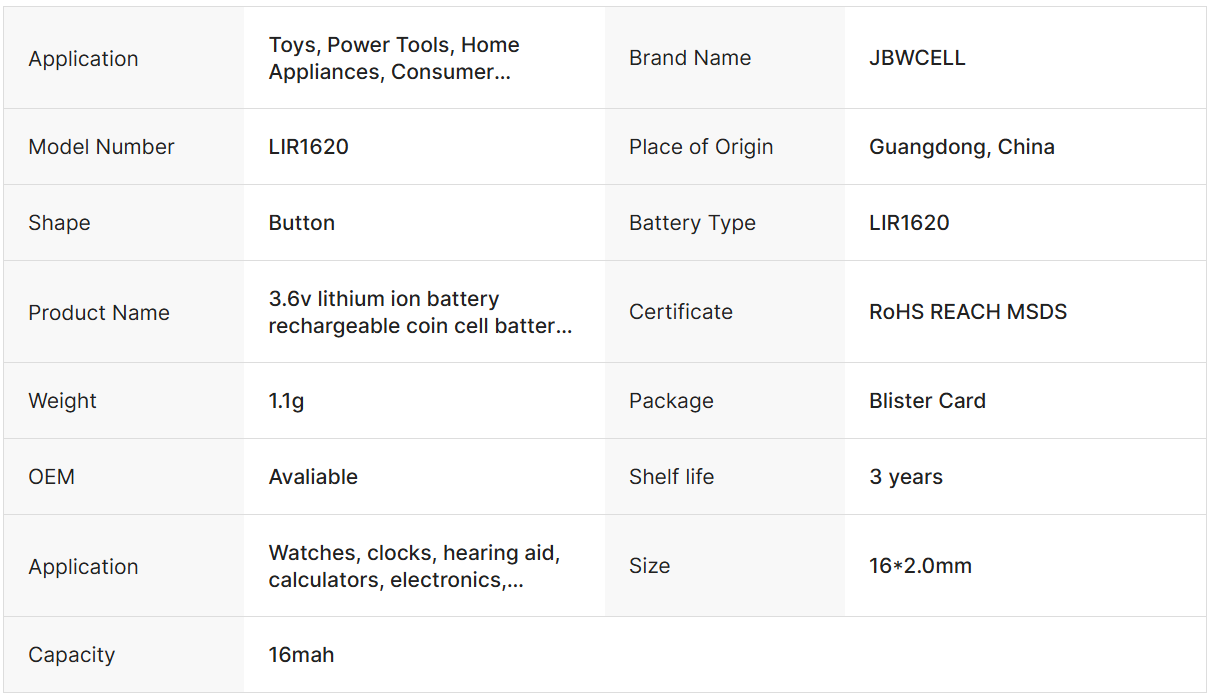Select the JBWCELL brand value
The image size is (1215, 699).
[x=917, y=58]
